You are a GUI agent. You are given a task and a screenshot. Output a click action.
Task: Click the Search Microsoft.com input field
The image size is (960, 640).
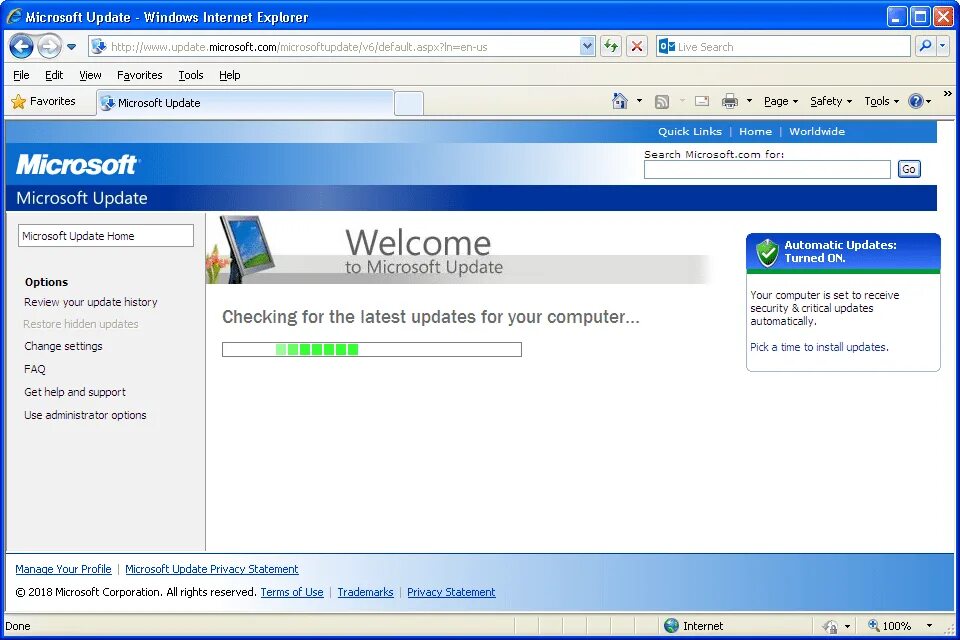click(x=766, y=168)
